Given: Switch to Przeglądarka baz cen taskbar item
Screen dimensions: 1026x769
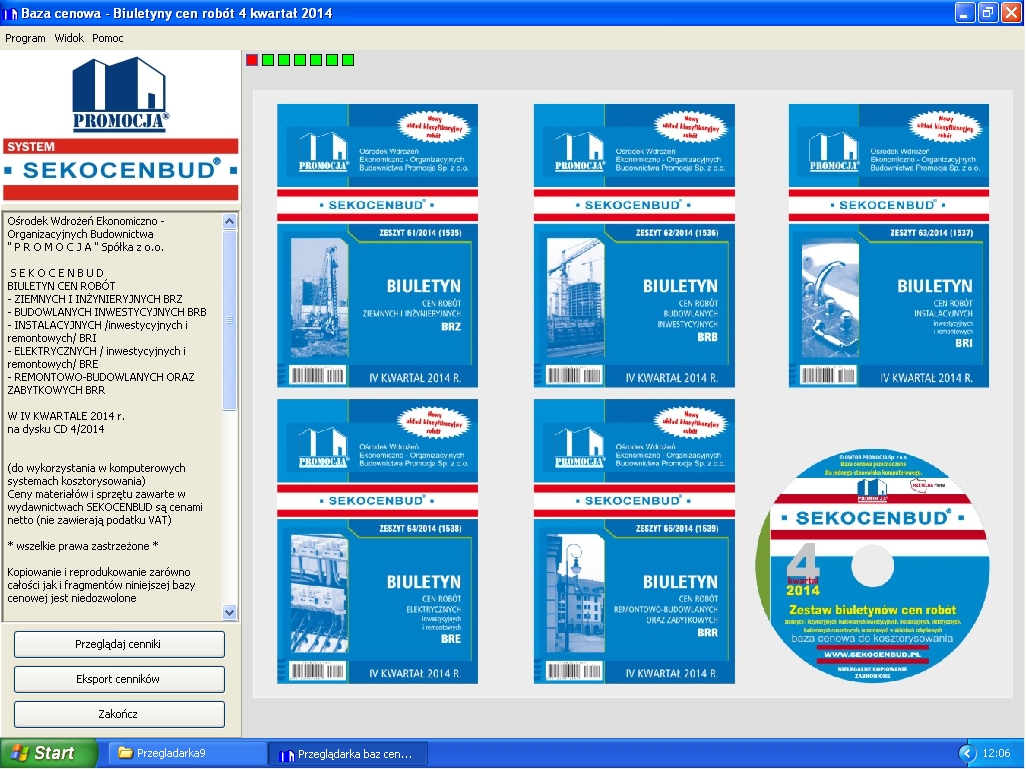Looking at the screenshot, I should pyautogui.click(x=348, y=754).
